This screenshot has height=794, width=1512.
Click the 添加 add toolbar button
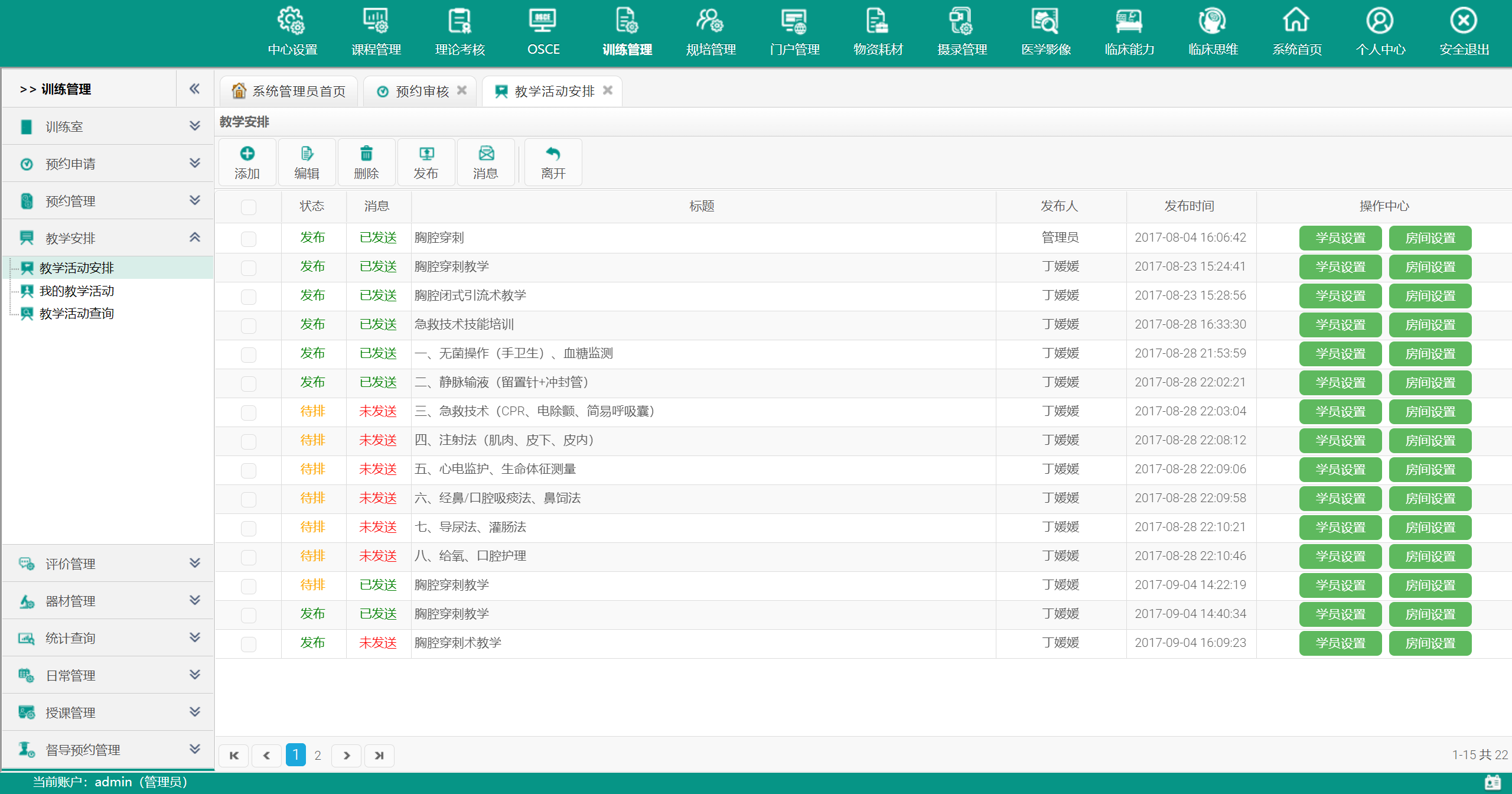(247, 162)
